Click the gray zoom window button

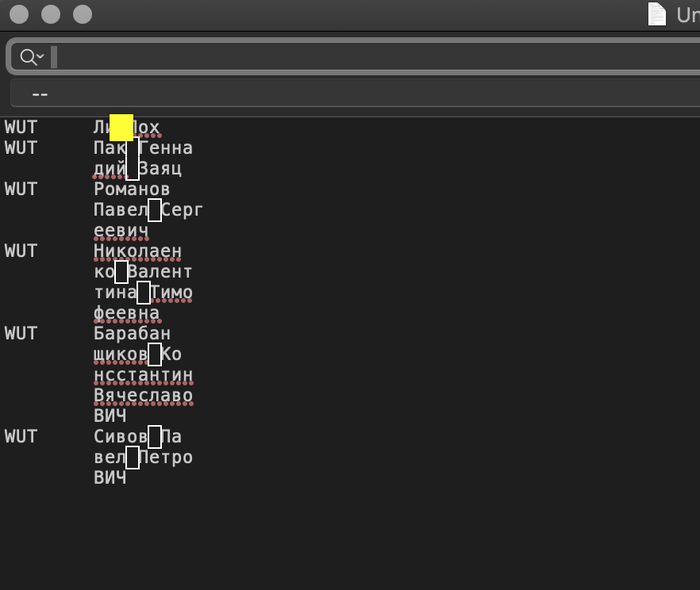click(x=82, y=14)
